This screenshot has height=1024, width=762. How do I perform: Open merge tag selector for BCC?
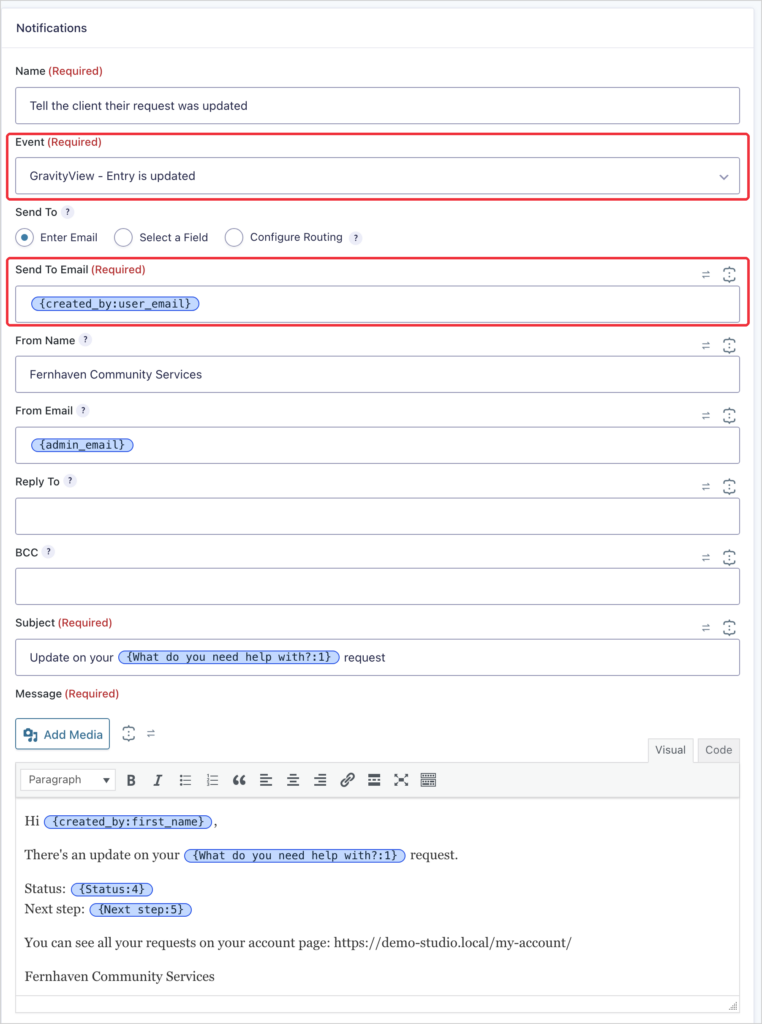pos(729,558)
